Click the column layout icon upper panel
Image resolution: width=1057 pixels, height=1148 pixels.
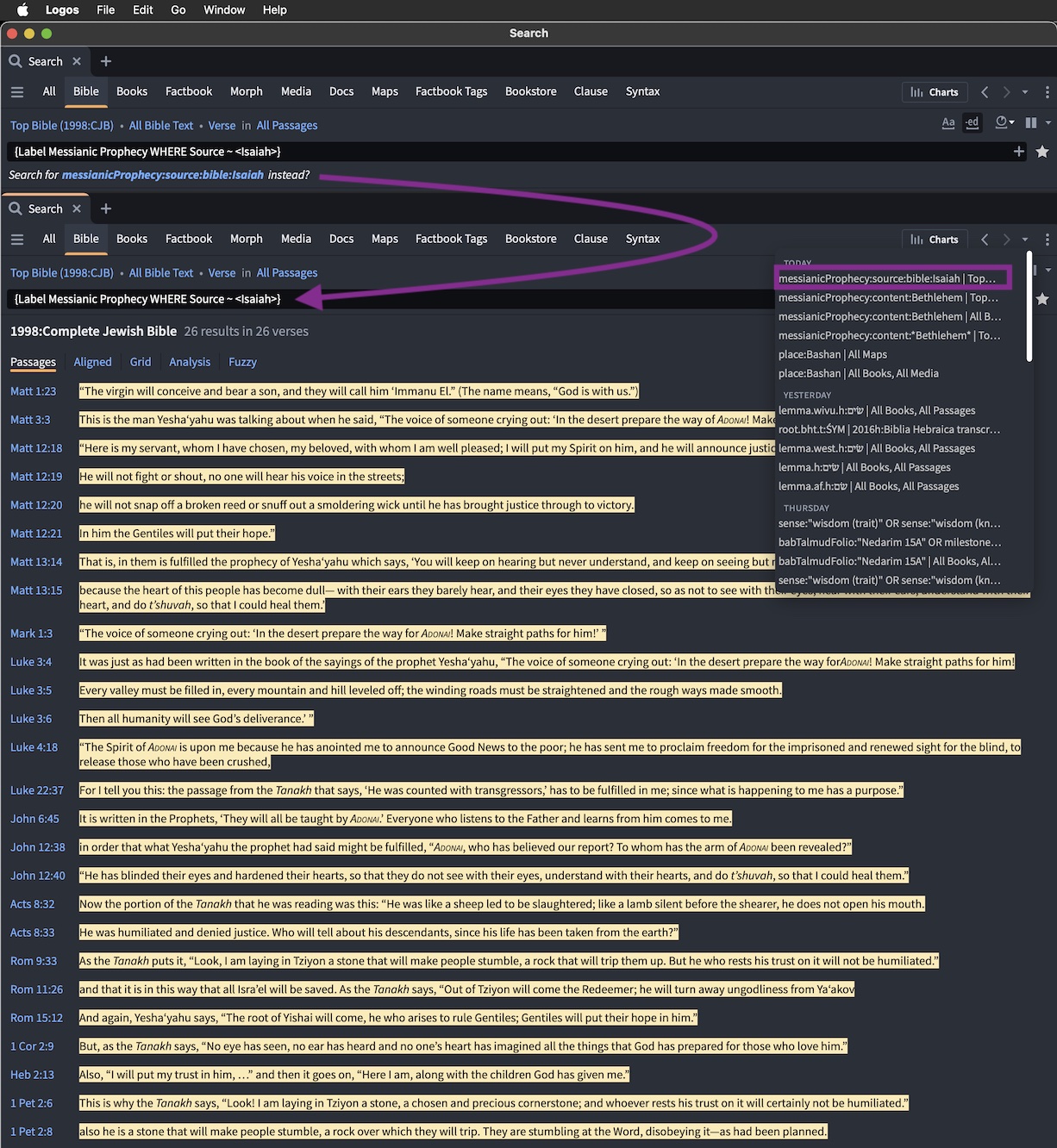pyautogui.click(x=1030, y=122)
